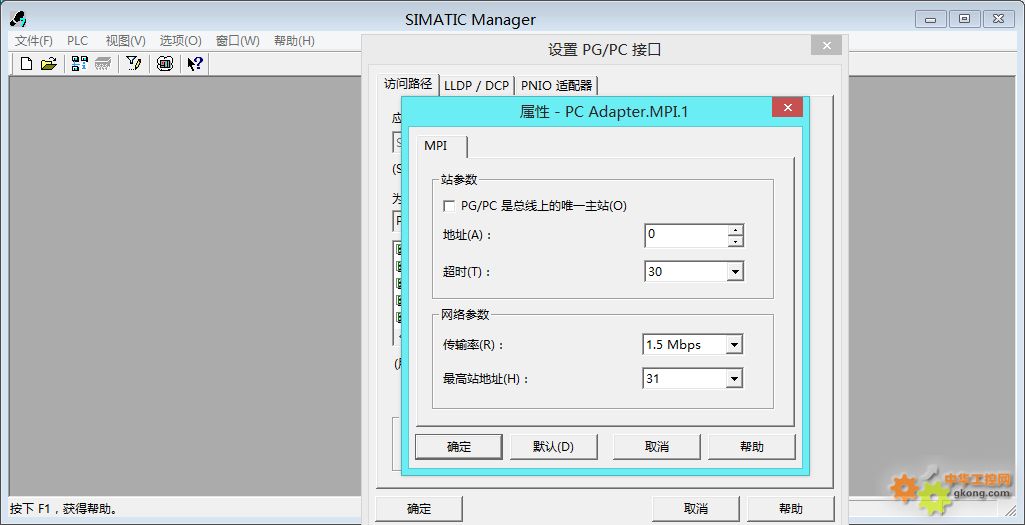Open the highest station address dropdown

(x=735, y=379)
